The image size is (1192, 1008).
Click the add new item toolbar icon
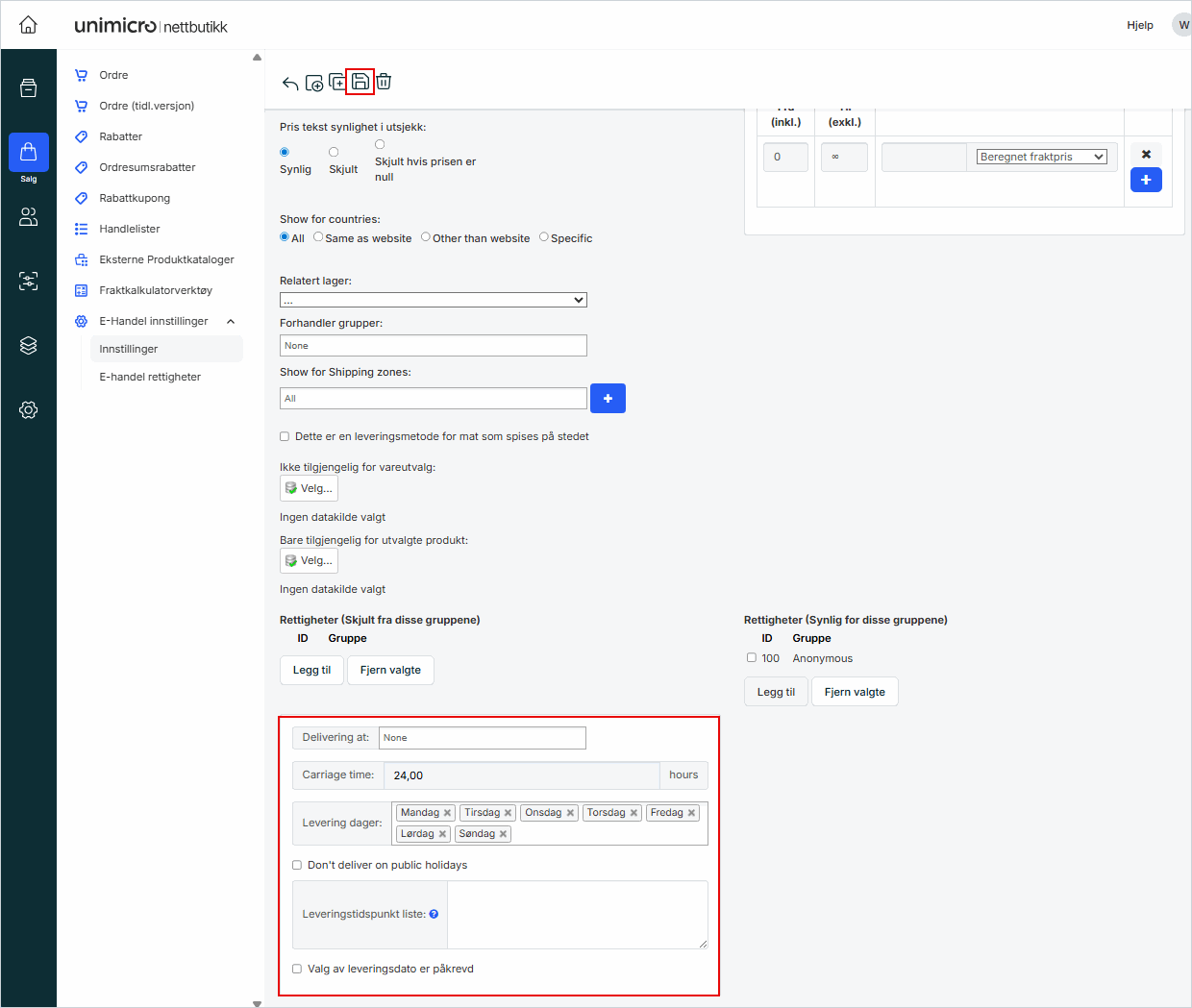[314, 84]
